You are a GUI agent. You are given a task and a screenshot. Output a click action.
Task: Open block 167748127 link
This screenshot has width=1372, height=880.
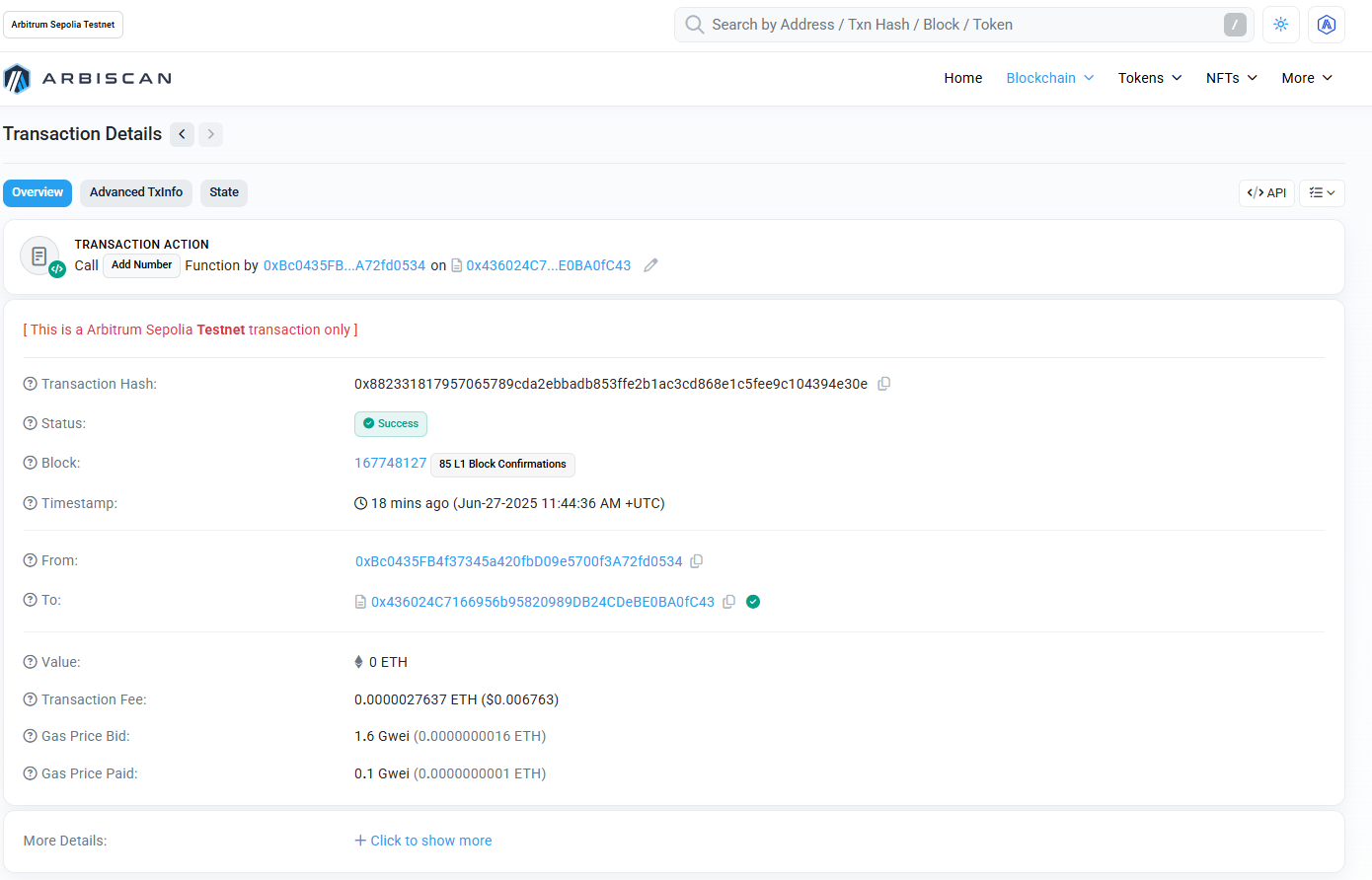(x=391, y=463)
